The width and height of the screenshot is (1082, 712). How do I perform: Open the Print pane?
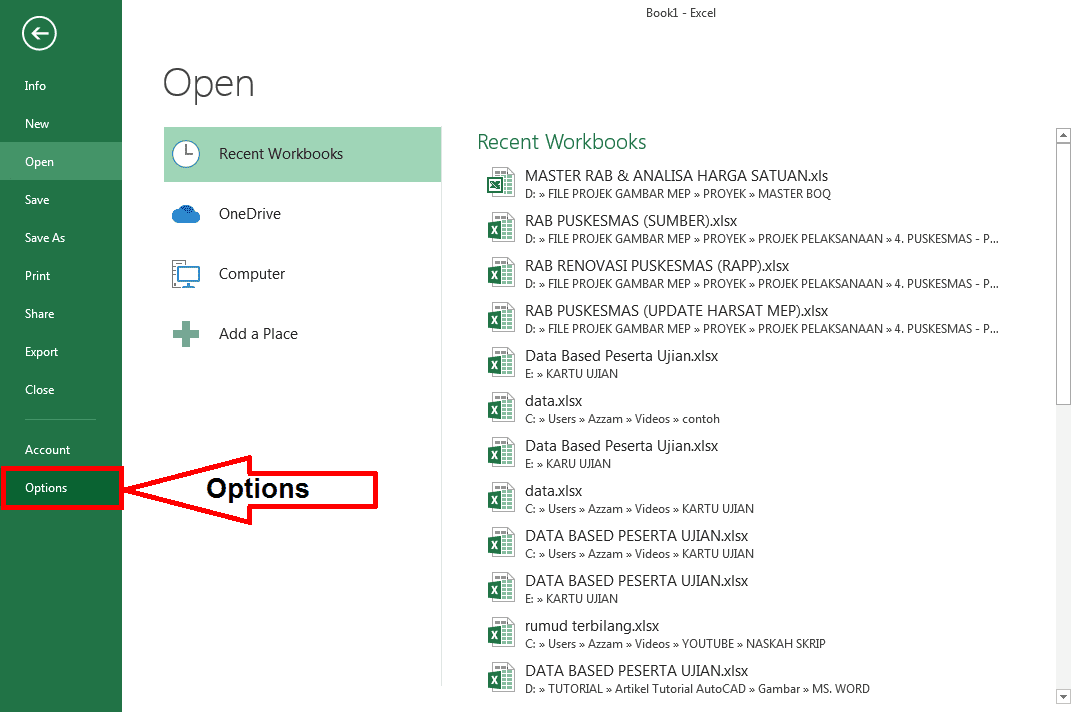pos(36,275)
